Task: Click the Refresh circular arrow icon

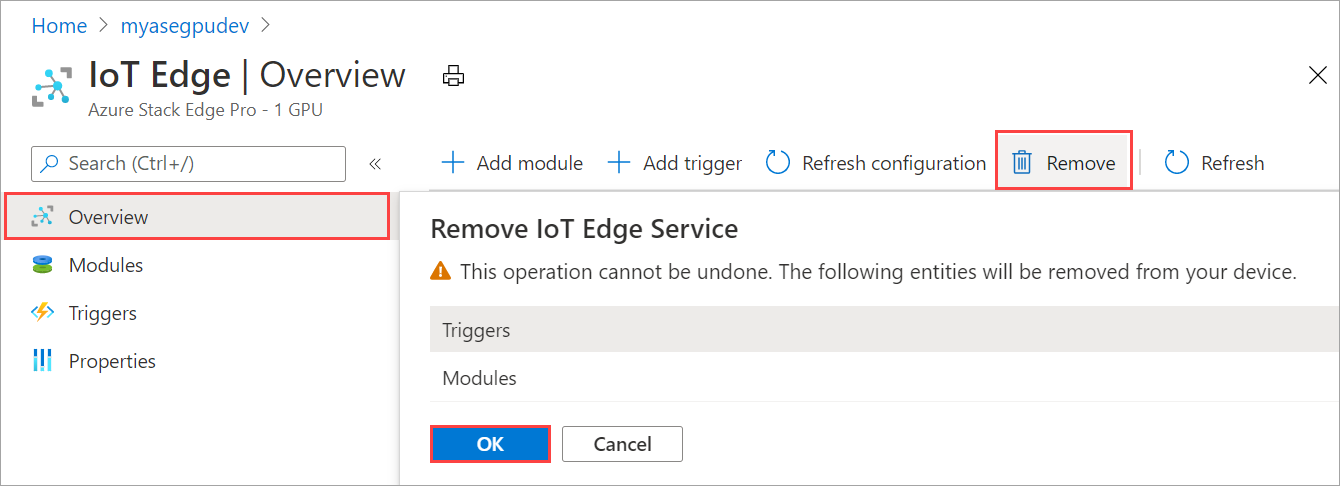Action: (1177, 163)
